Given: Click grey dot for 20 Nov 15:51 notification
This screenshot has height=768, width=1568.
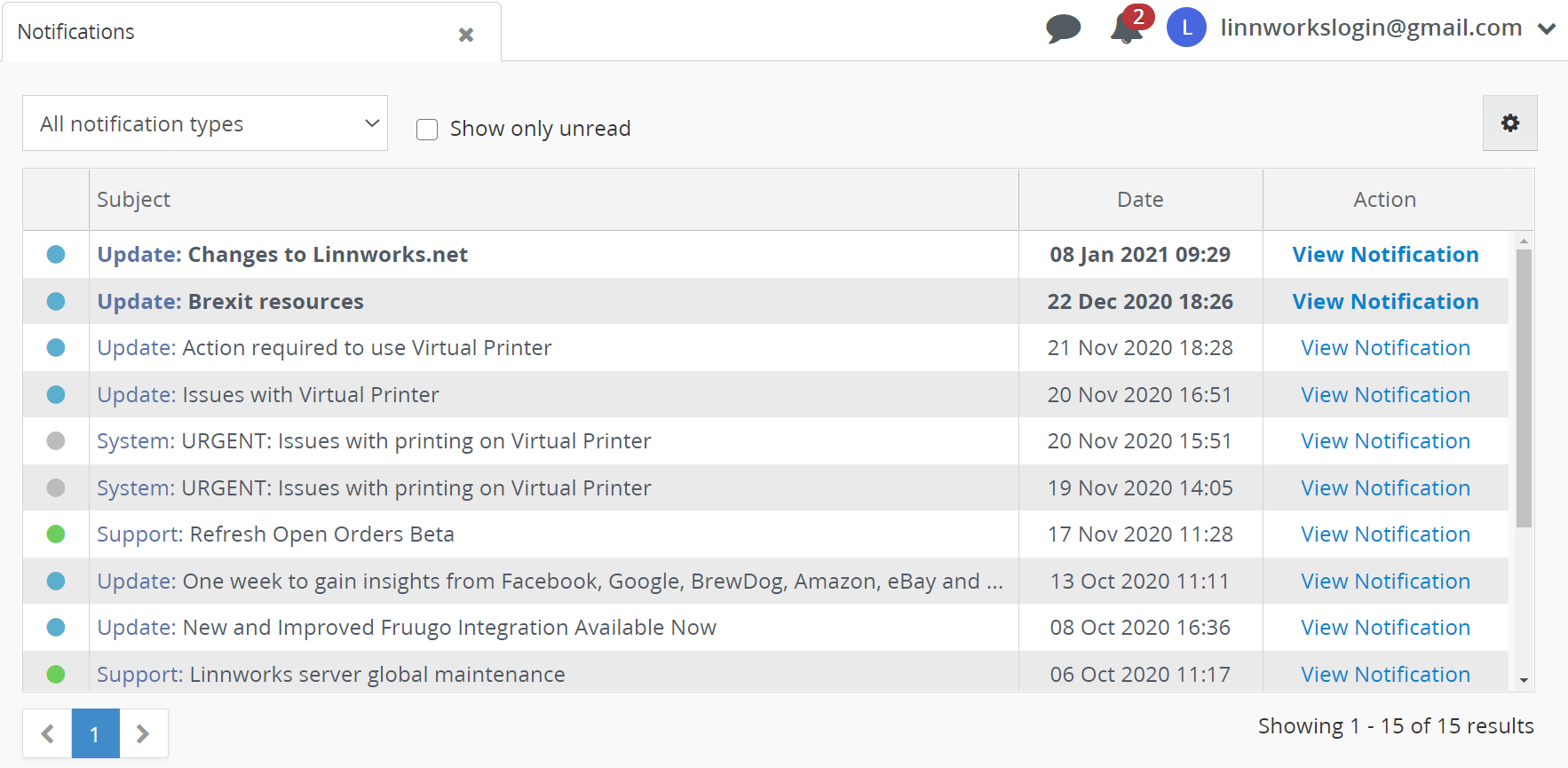Looking at the screenshot, I should (56, 441).
